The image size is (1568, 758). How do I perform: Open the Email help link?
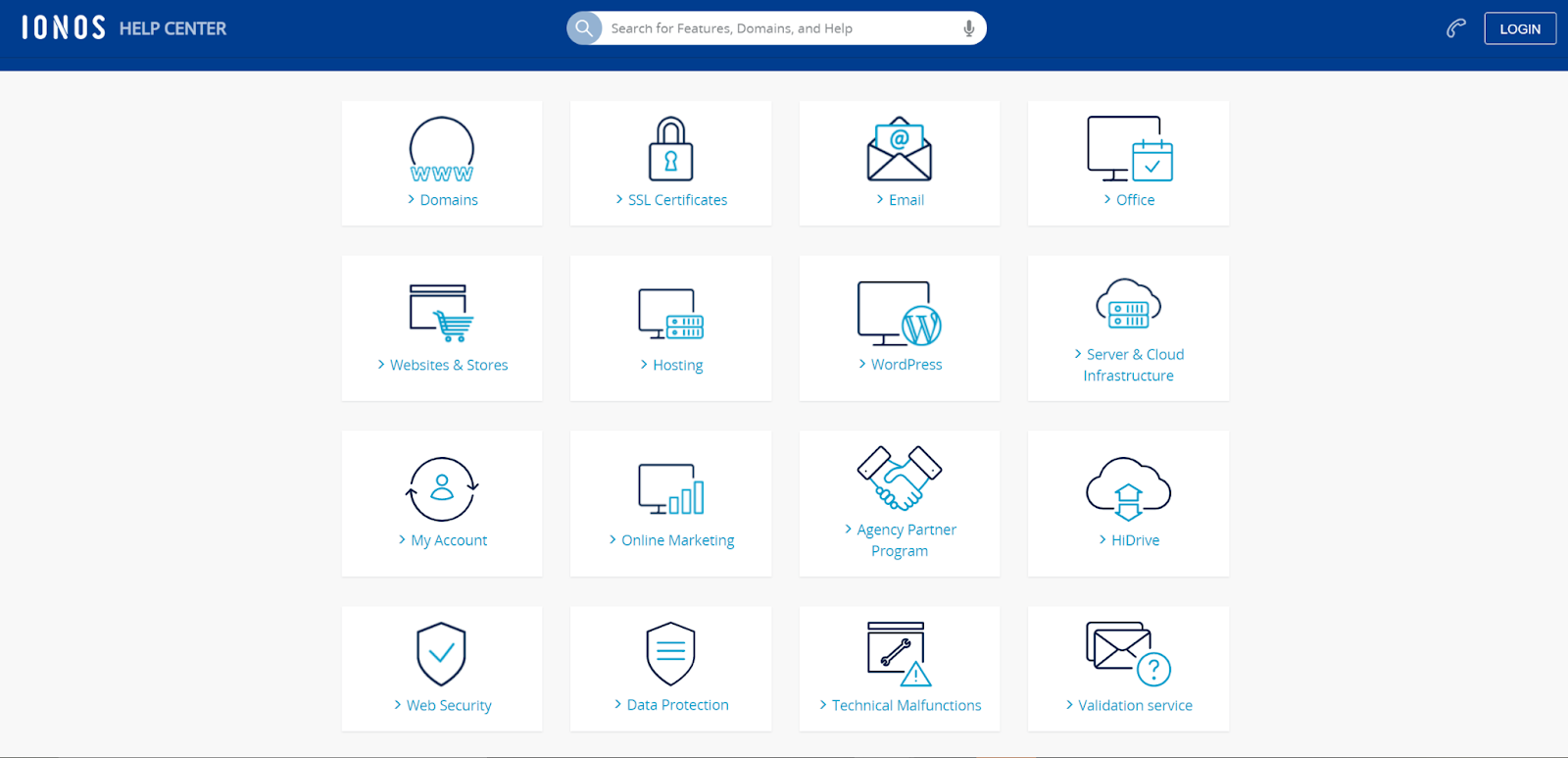click(x=900, y=200)
